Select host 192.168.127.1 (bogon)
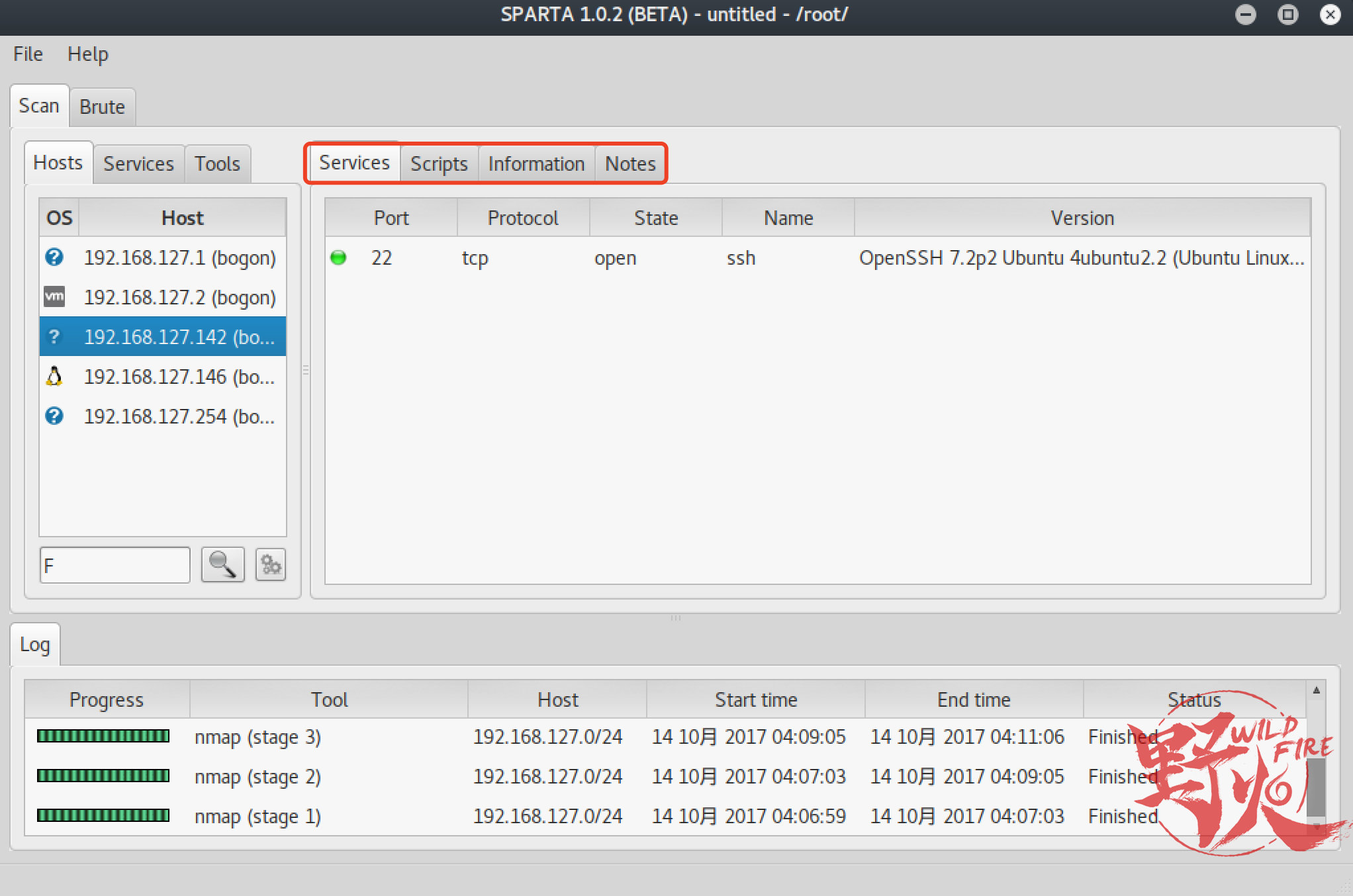Image resolution: width=1353 pixels, height=896 pixels. [163, 257]
